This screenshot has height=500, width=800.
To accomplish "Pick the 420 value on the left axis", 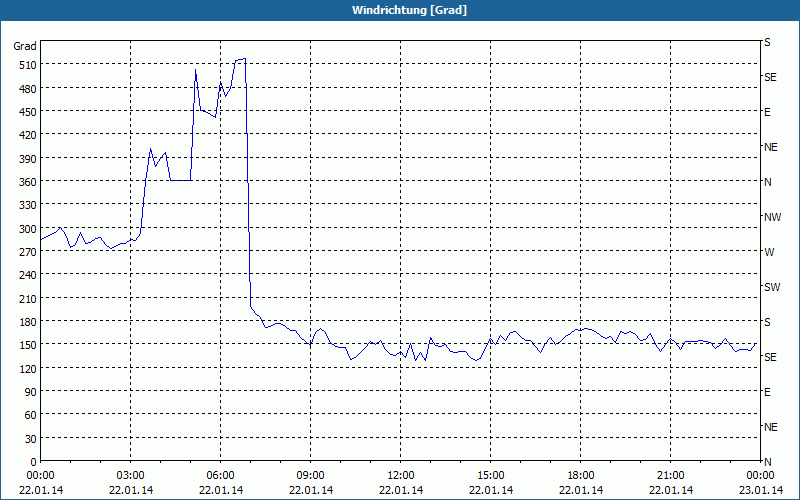I will (28, 135).
